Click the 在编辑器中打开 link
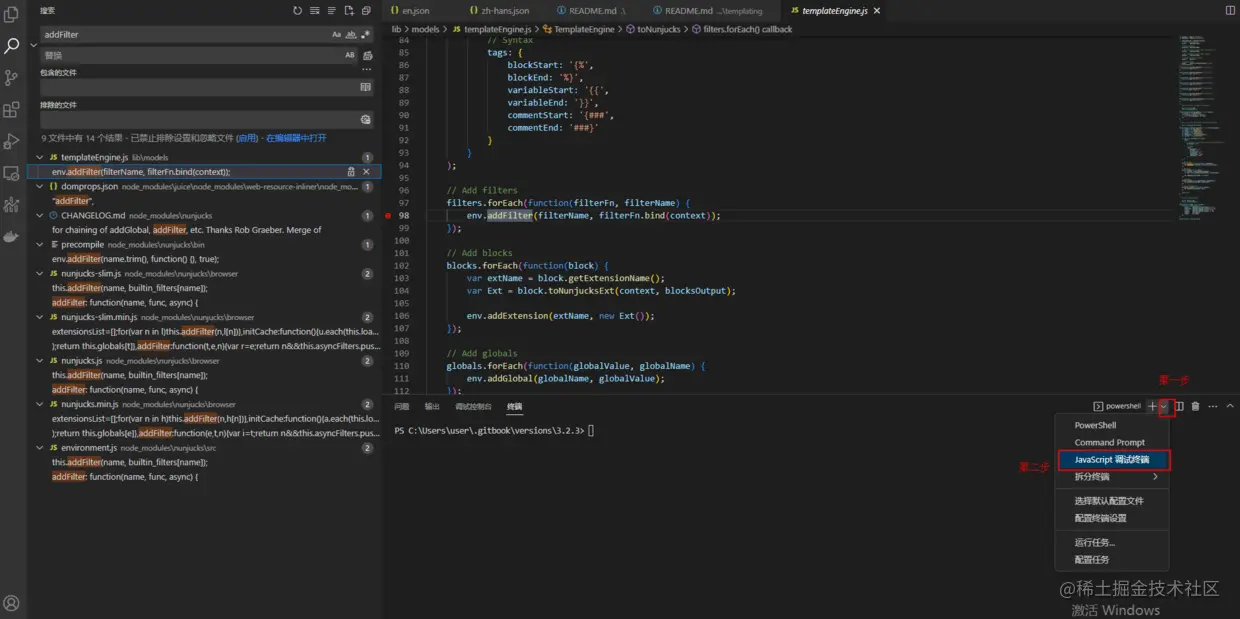 [x=296, y=138]
